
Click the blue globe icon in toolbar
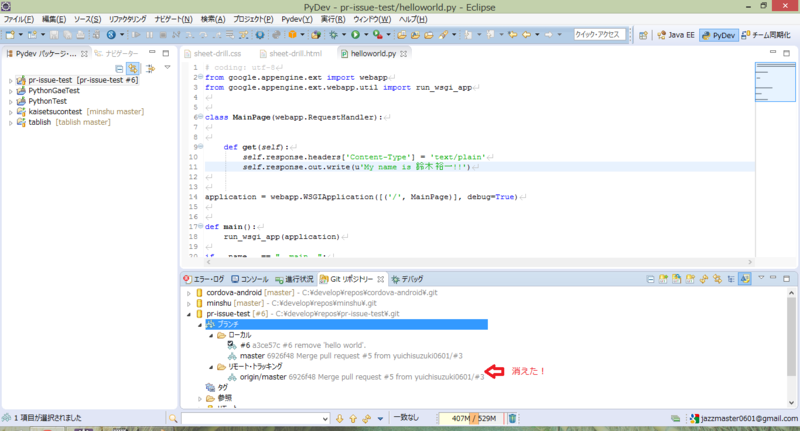[x=111, y=35]
